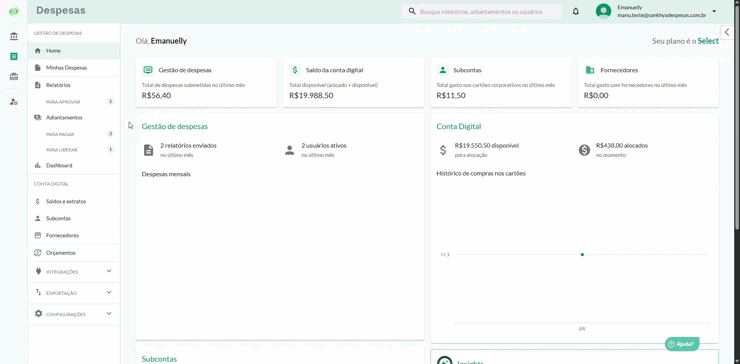Open the Subcontas summary card
The width and height of the screenshot is (740, 364).
point(501,83)
